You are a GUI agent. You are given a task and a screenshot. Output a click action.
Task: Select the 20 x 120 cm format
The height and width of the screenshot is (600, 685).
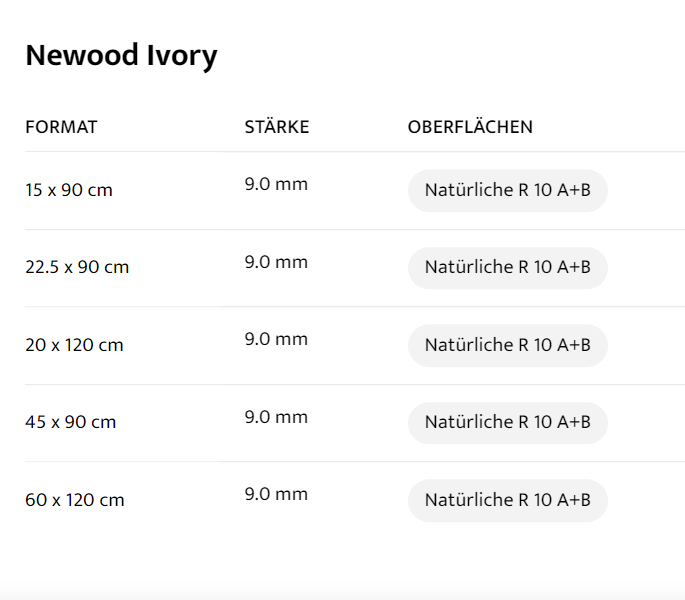pyautogui.click(x=74, y=345)
